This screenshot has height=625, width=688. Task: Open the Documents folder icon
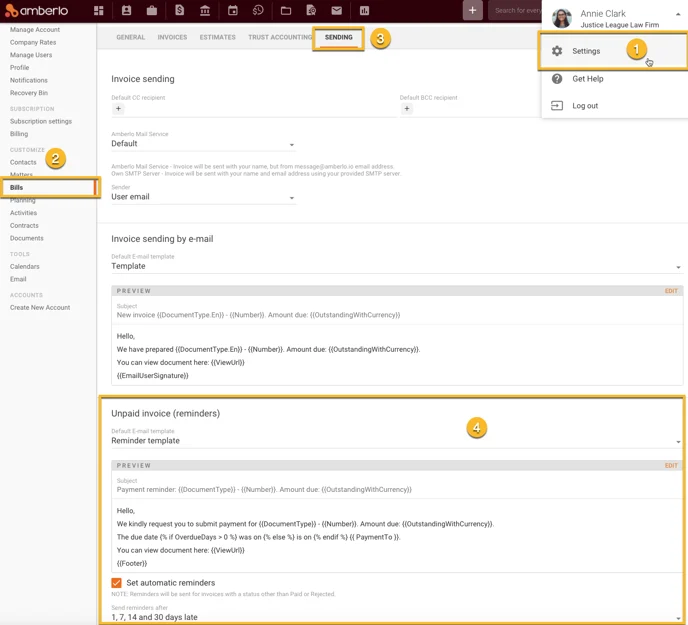coord(286,11)
